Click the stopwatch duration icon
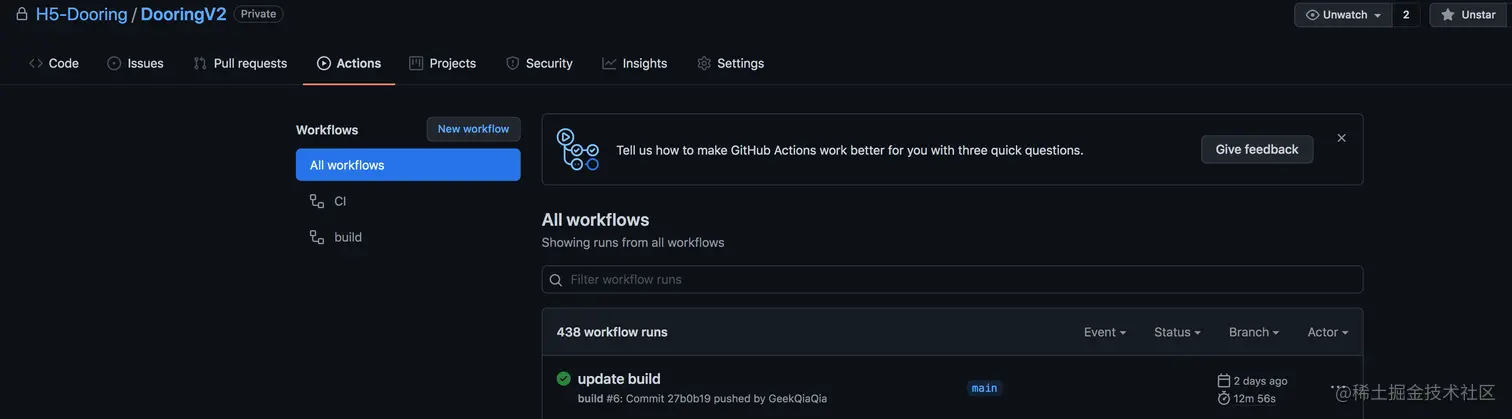1512x419 pixels. click(x=1224, y=398)
